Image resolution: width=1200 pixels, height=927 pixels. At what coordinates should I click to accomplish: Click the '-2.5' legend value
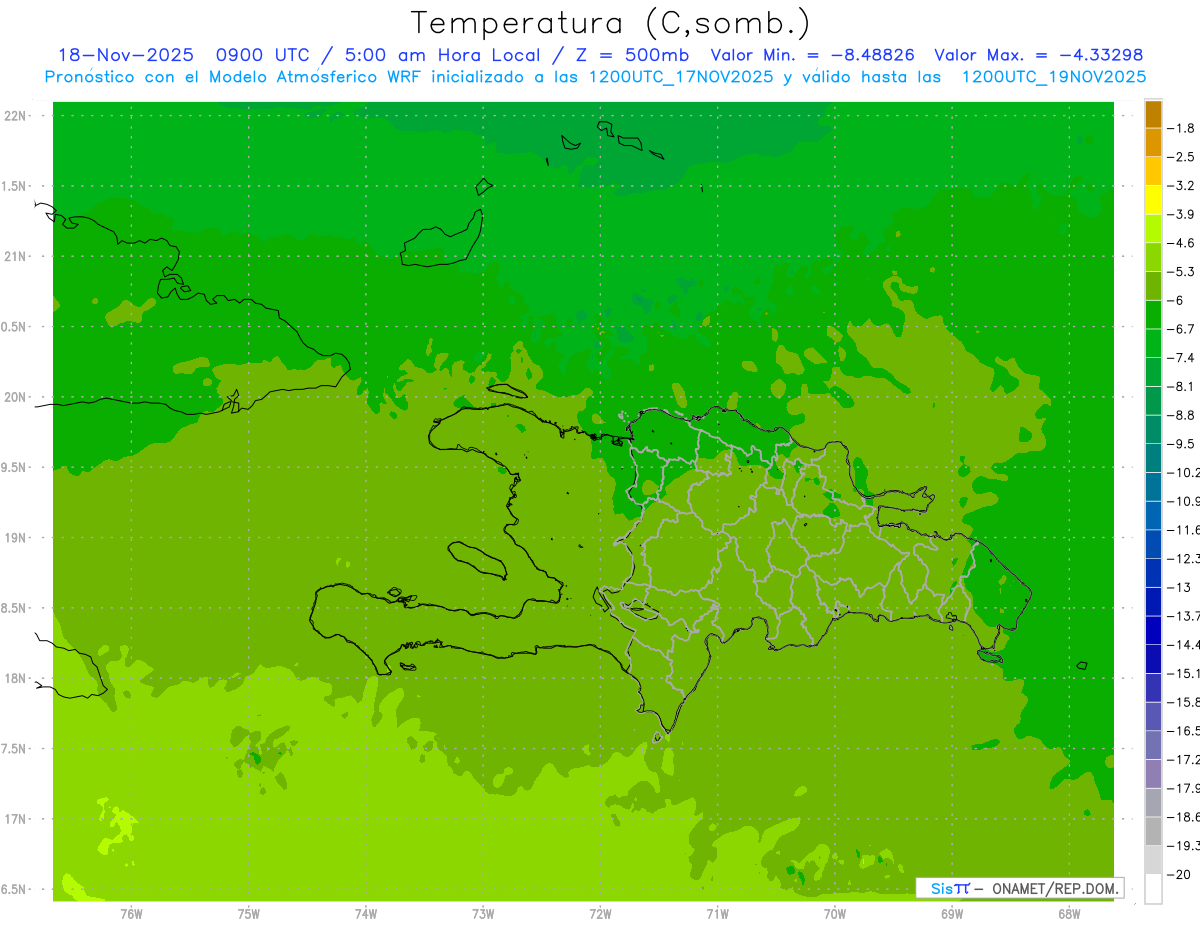coord(1182,157)
